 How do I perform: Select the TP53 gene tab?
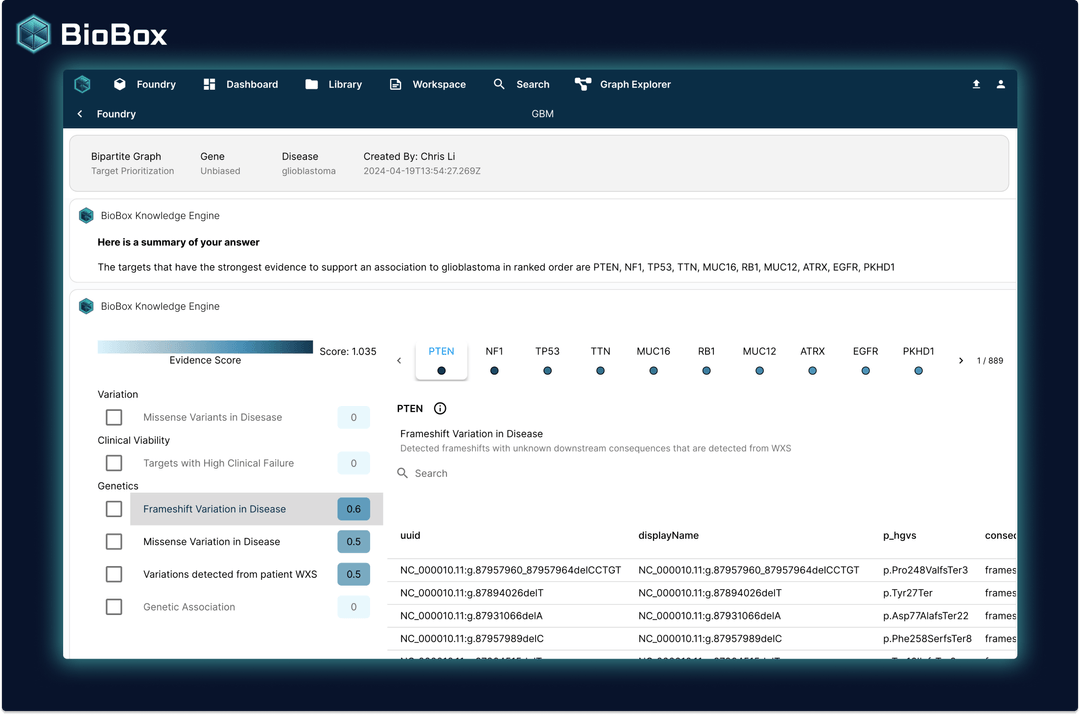[x=548, y=360]
